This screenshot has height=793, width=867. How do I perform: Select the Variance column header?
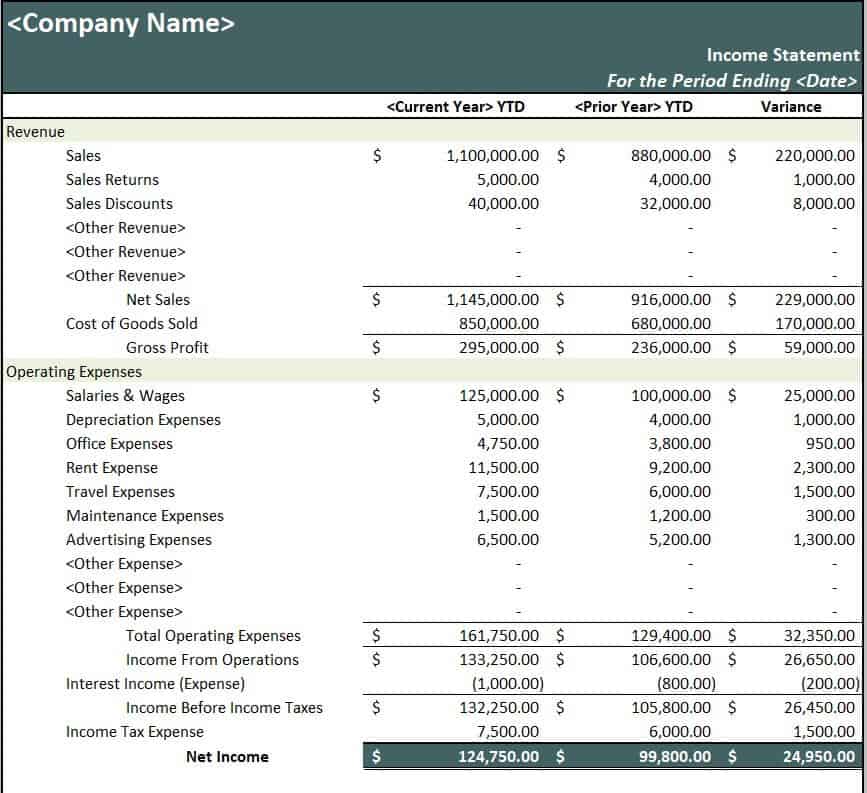(790, 107)
